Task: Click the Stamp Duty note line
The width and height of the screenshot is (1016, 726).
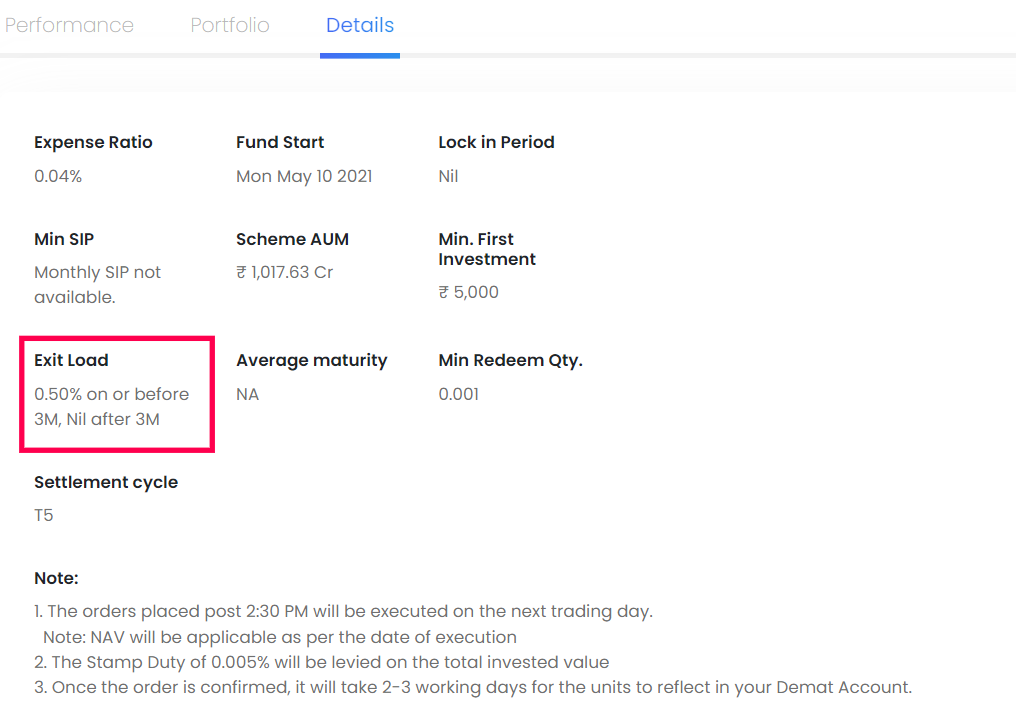Action: (x=321, y=662)
